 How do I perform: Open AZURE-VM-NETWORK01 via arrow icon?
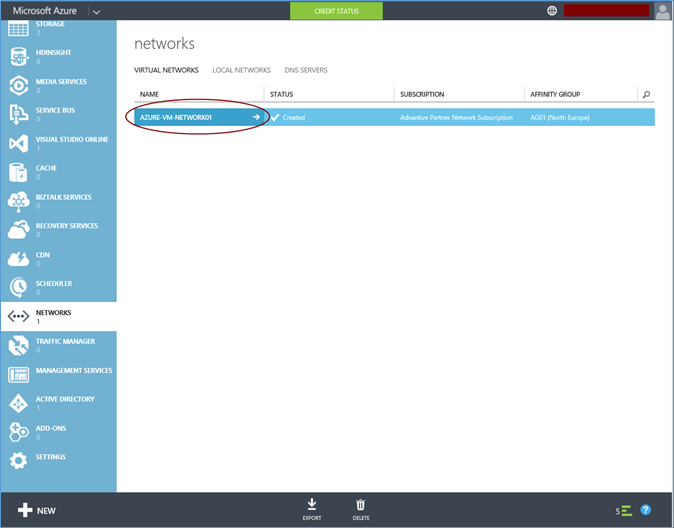256,117
